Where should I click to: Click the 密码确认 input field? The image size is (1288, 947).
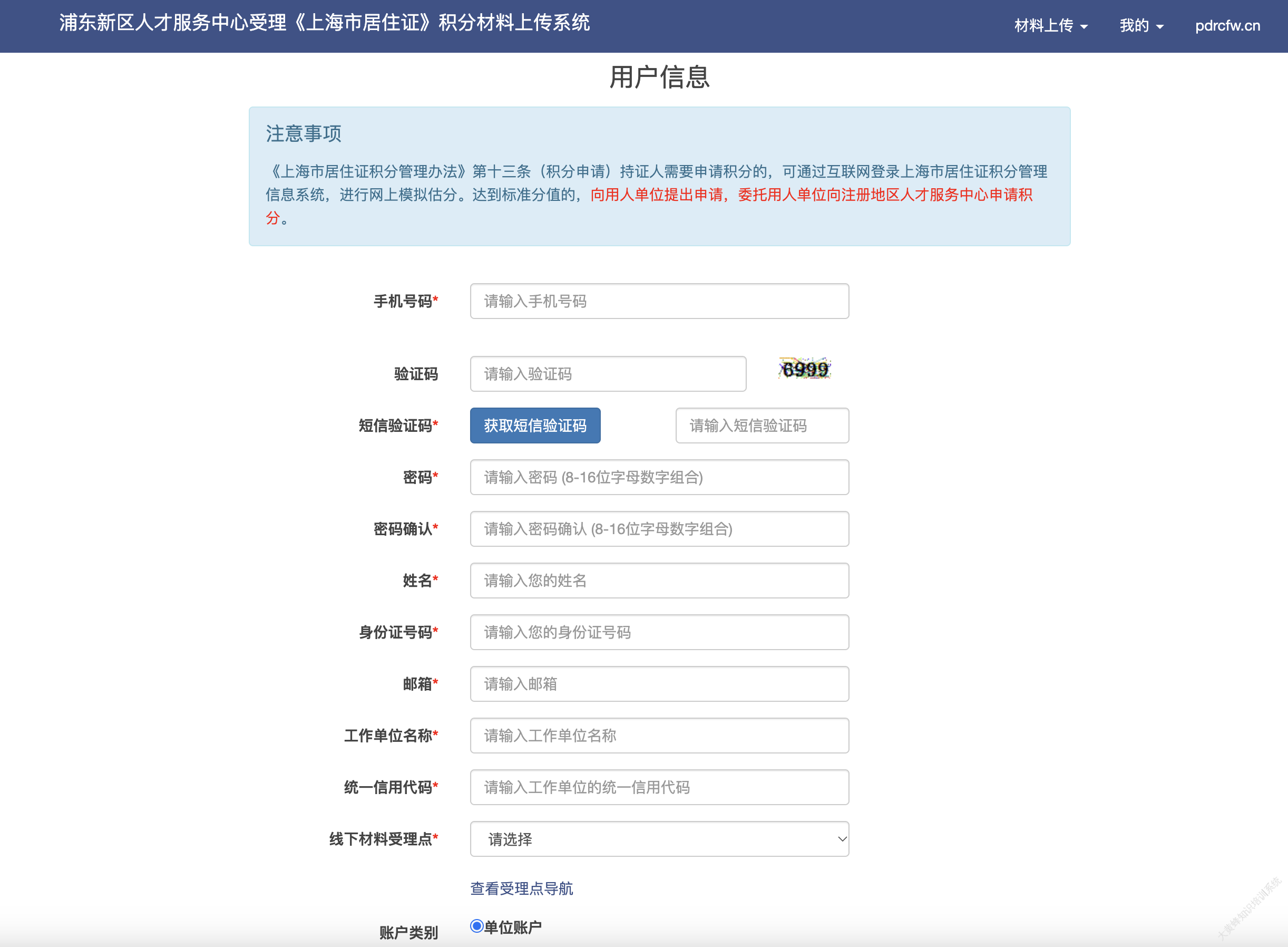(x=659, y=528)
